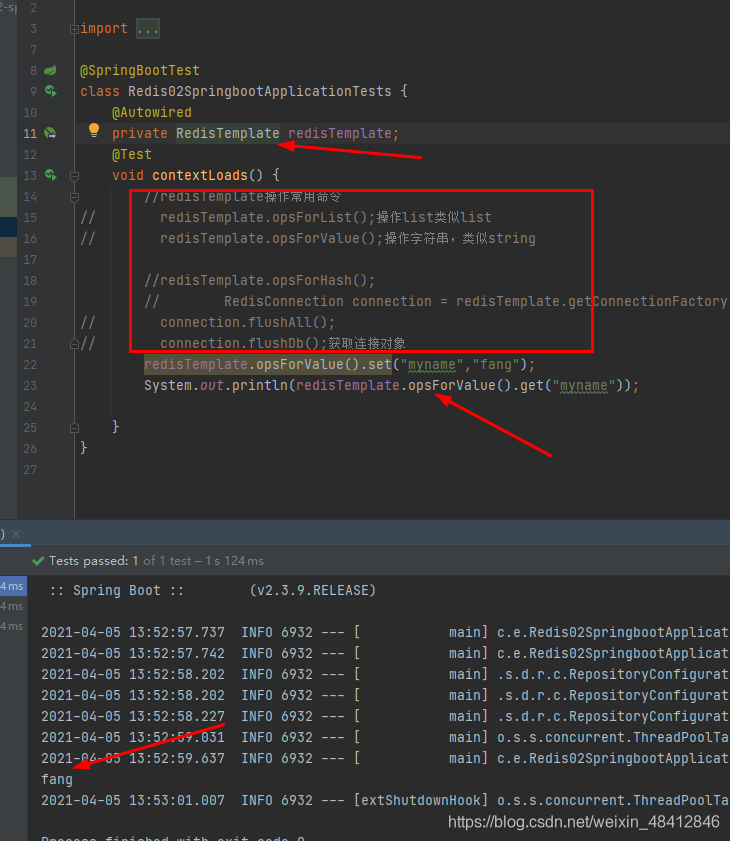Click the autowired bean gutter icon beside redisTemplate field
The height and width of the screenshot is (841, 730).
[50, 133]
